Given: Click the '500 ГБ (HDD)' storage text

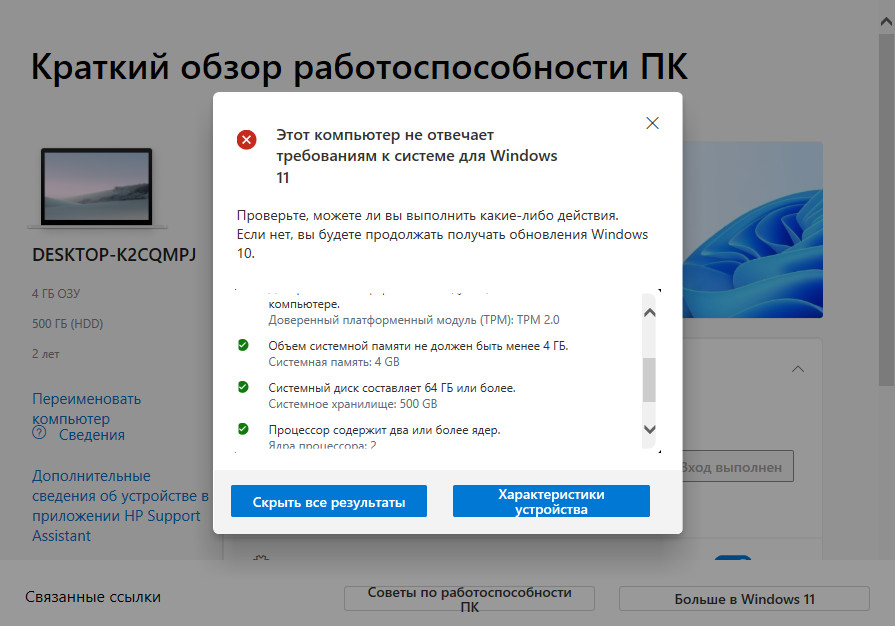Looking at the screenshot, I should [x=67, y=324].
